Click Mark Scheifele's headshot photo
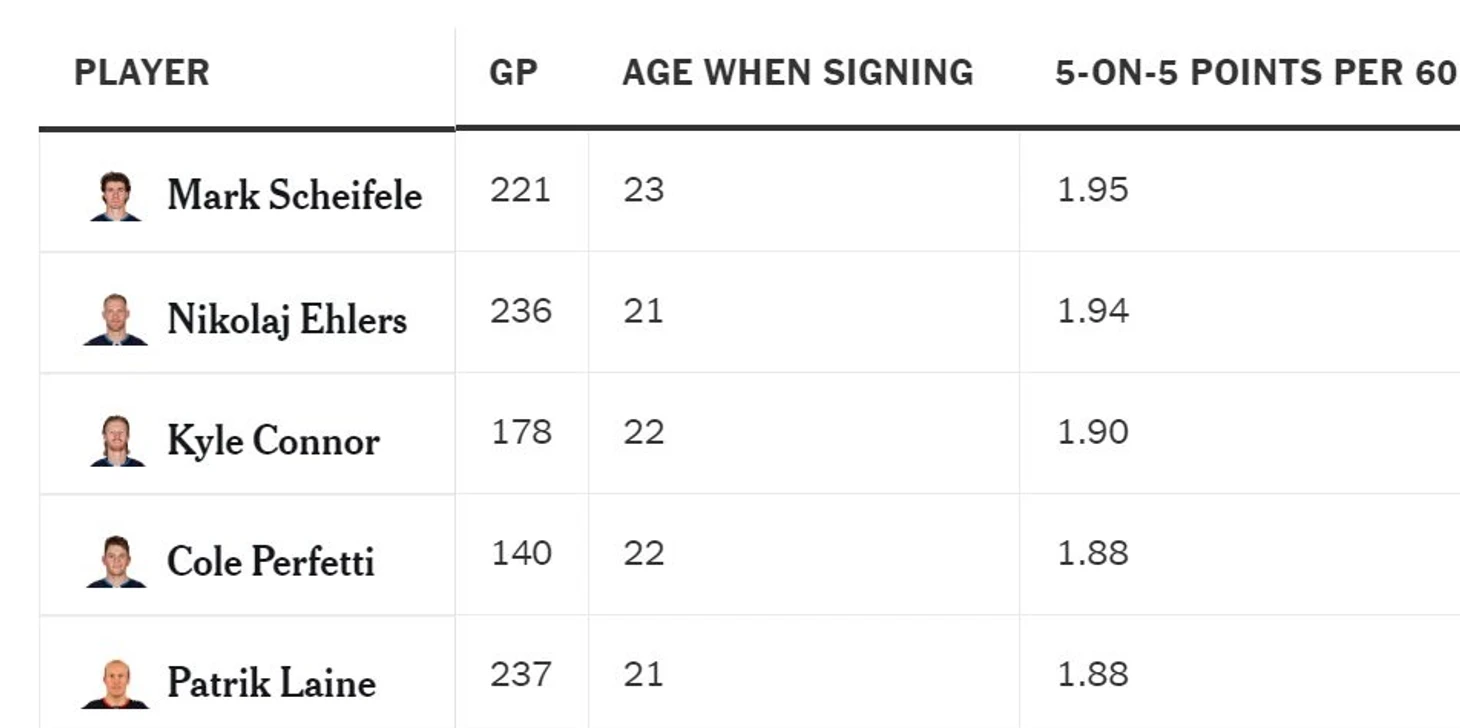 (116, 196)
